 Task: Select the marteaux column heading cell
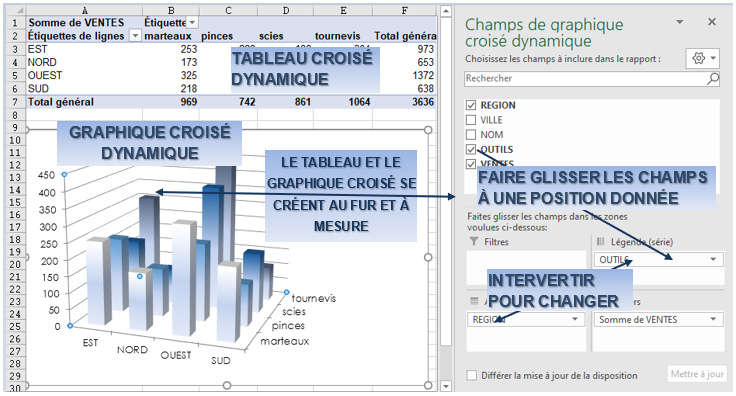pyautogui.click(x=171, y=36)
